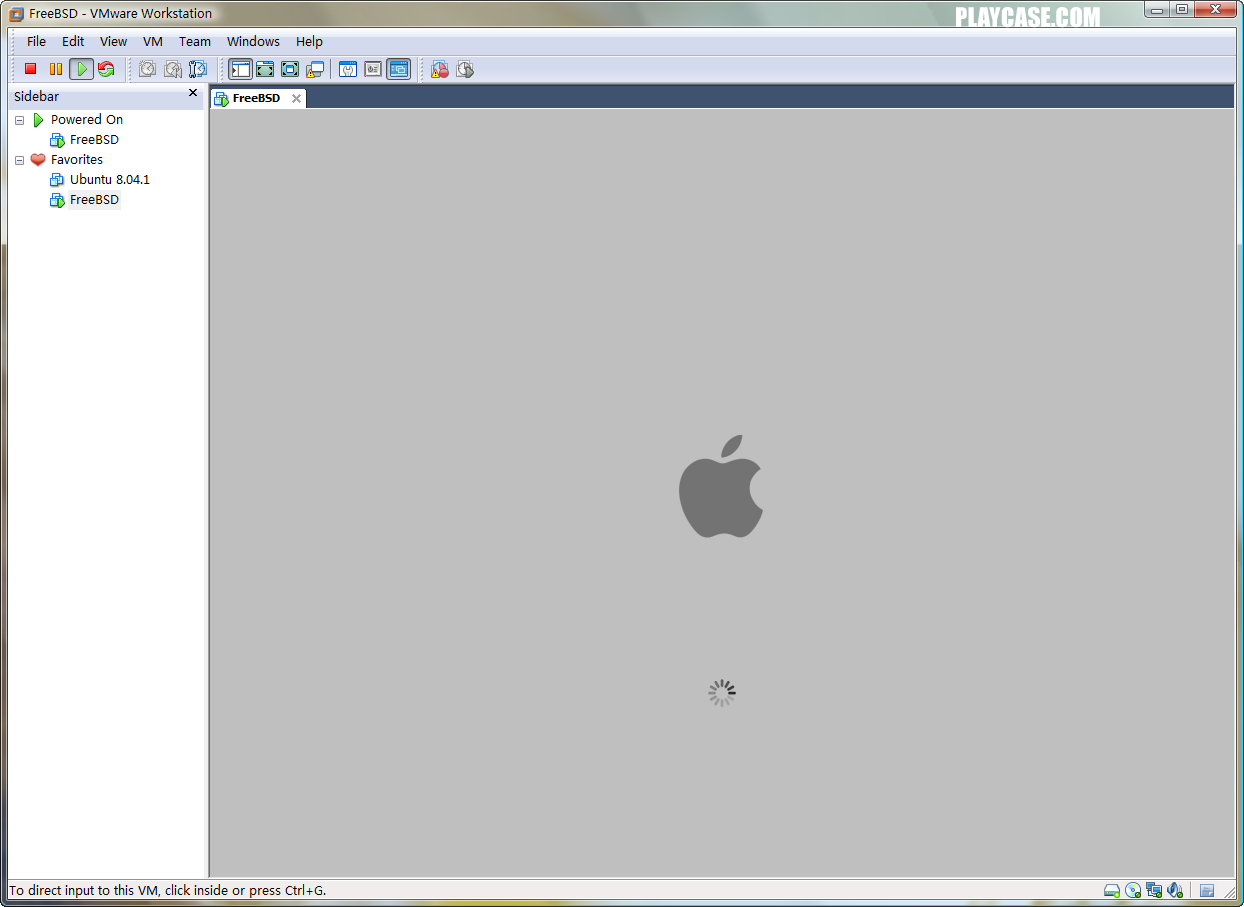Click the Summary view wrench icon
Screen dimensions: 1244x907
(348, 69)
